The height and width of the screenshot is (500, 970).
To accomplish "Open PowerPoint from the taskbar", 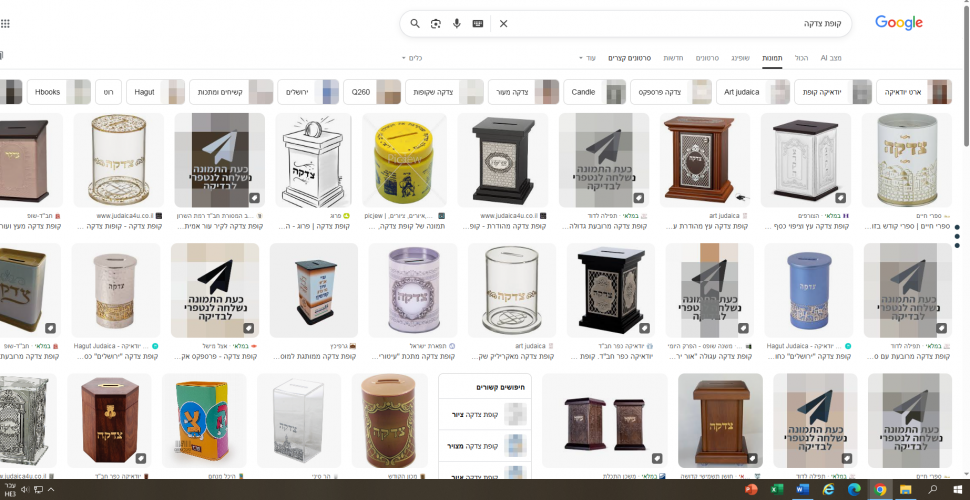I will 751,490.
